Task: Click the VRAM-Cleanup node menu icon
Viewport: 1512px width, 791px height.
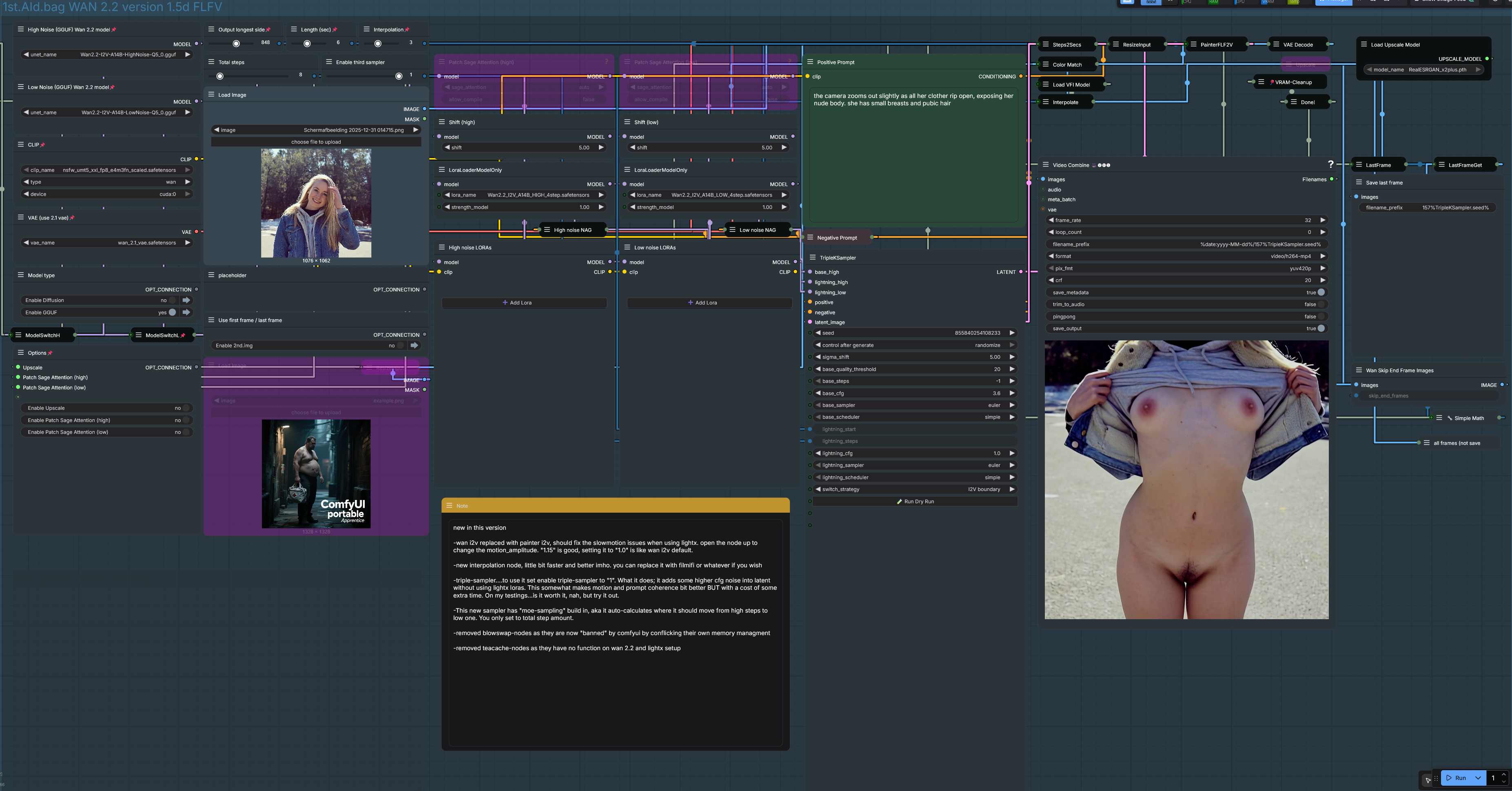Action: 1261,82
